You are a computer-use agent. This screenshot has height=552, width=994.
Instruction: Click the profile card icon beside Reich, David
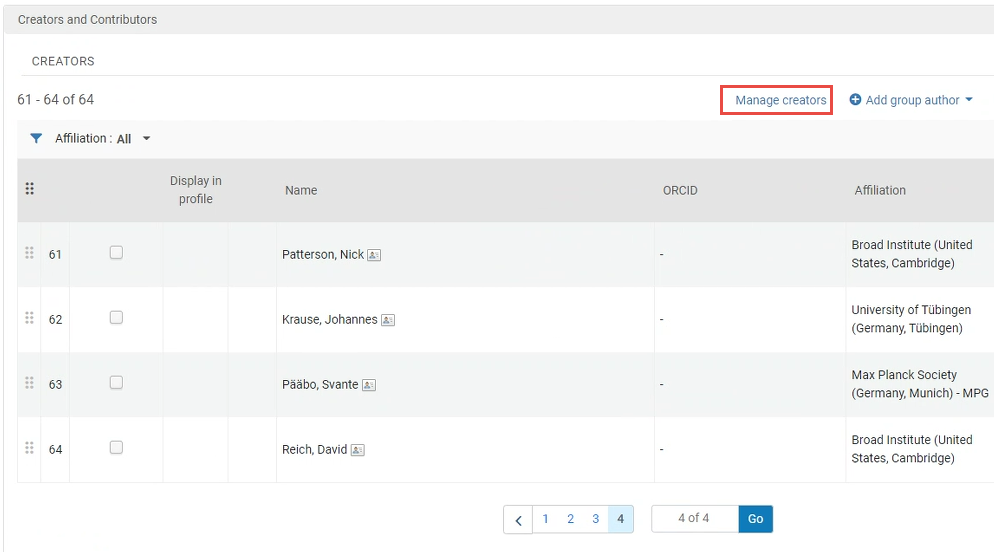(357, 450)
